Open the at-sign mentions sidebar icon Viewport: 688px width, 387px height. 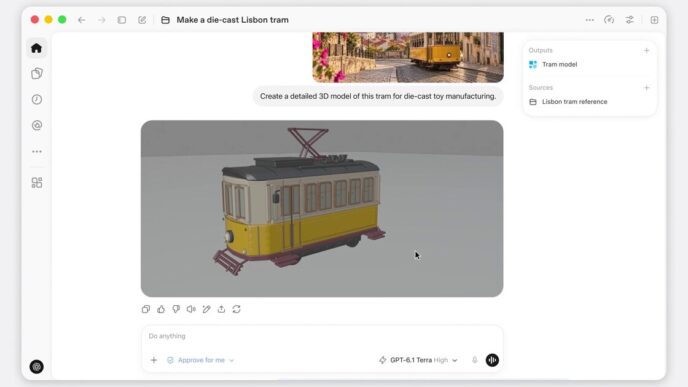tap(37, 125)
